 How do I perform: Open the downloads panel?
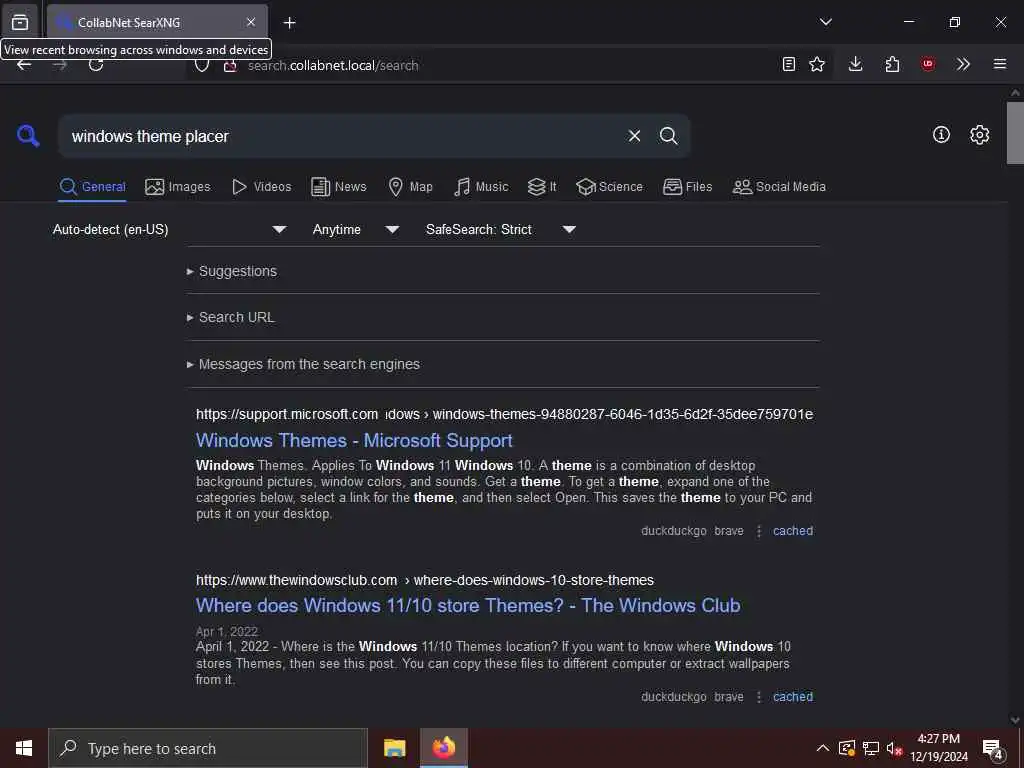tap(855, 64)
